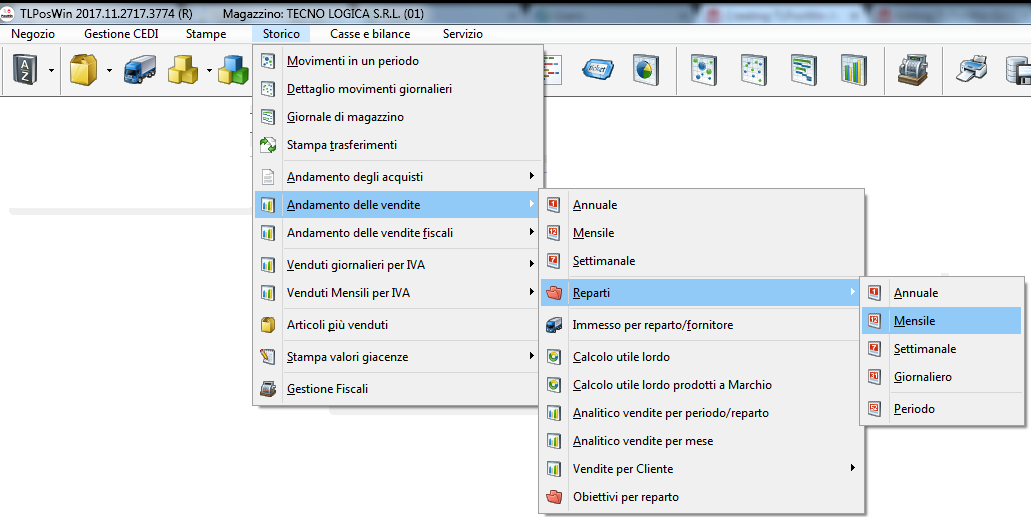Click the A-Z sorting toolbar icon
This screenshot has width=1031, height=517.
24,69
